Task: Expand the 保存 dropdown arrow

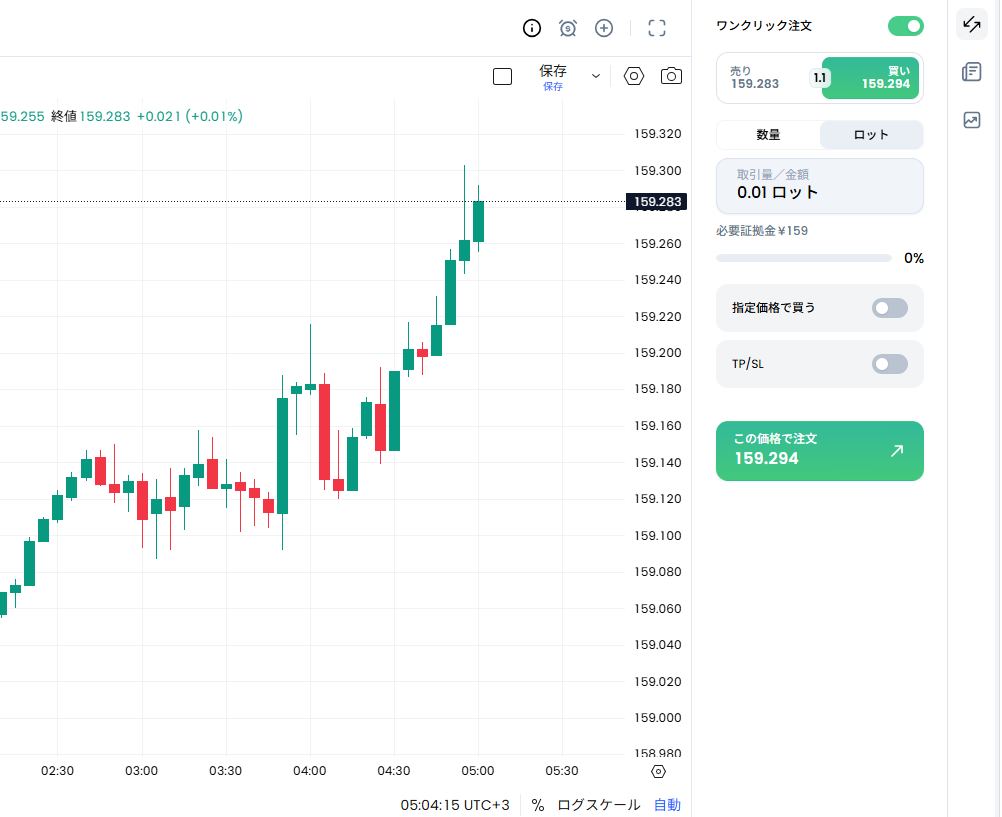Action: point(596,76)
